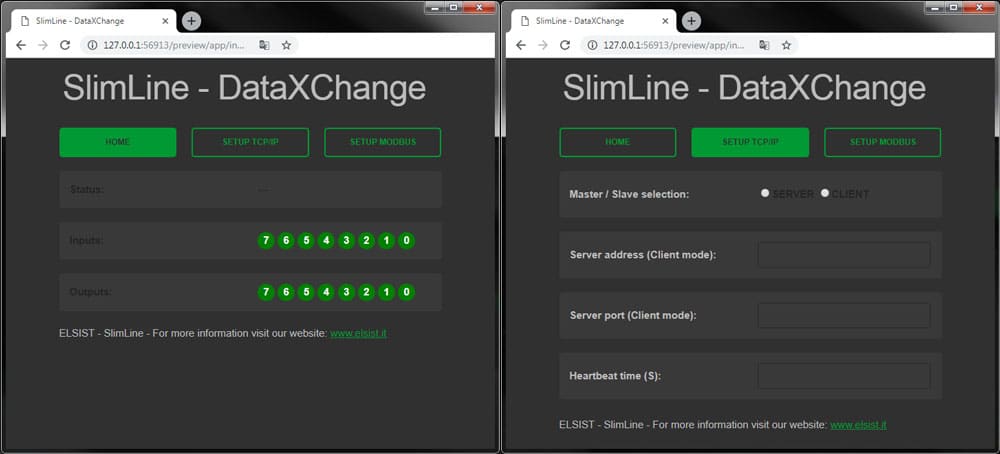Open HOME page in right window
This screenshot has height=454, width=1000.
(x=617, y=142)
